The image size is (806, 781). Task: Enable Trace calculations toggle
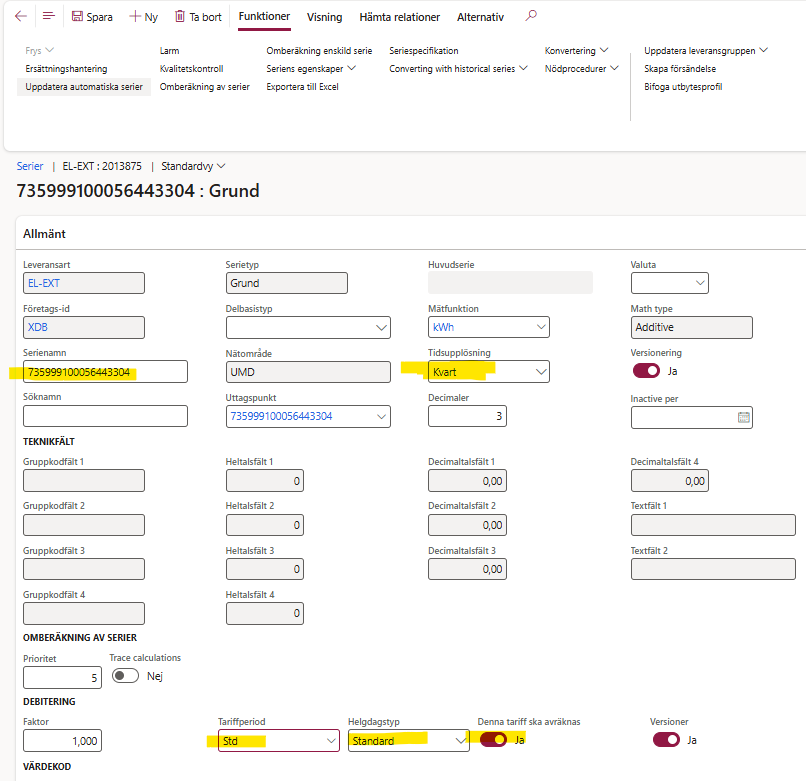click(125, 675)
